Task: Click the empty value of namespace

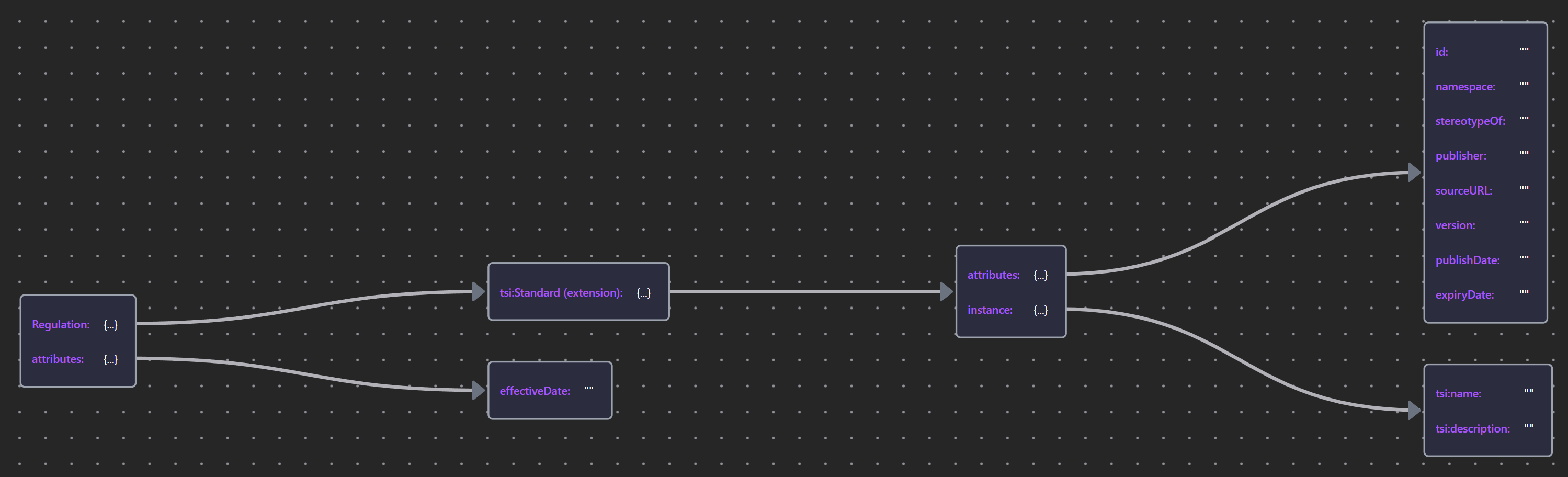Action: point(1524,84)
